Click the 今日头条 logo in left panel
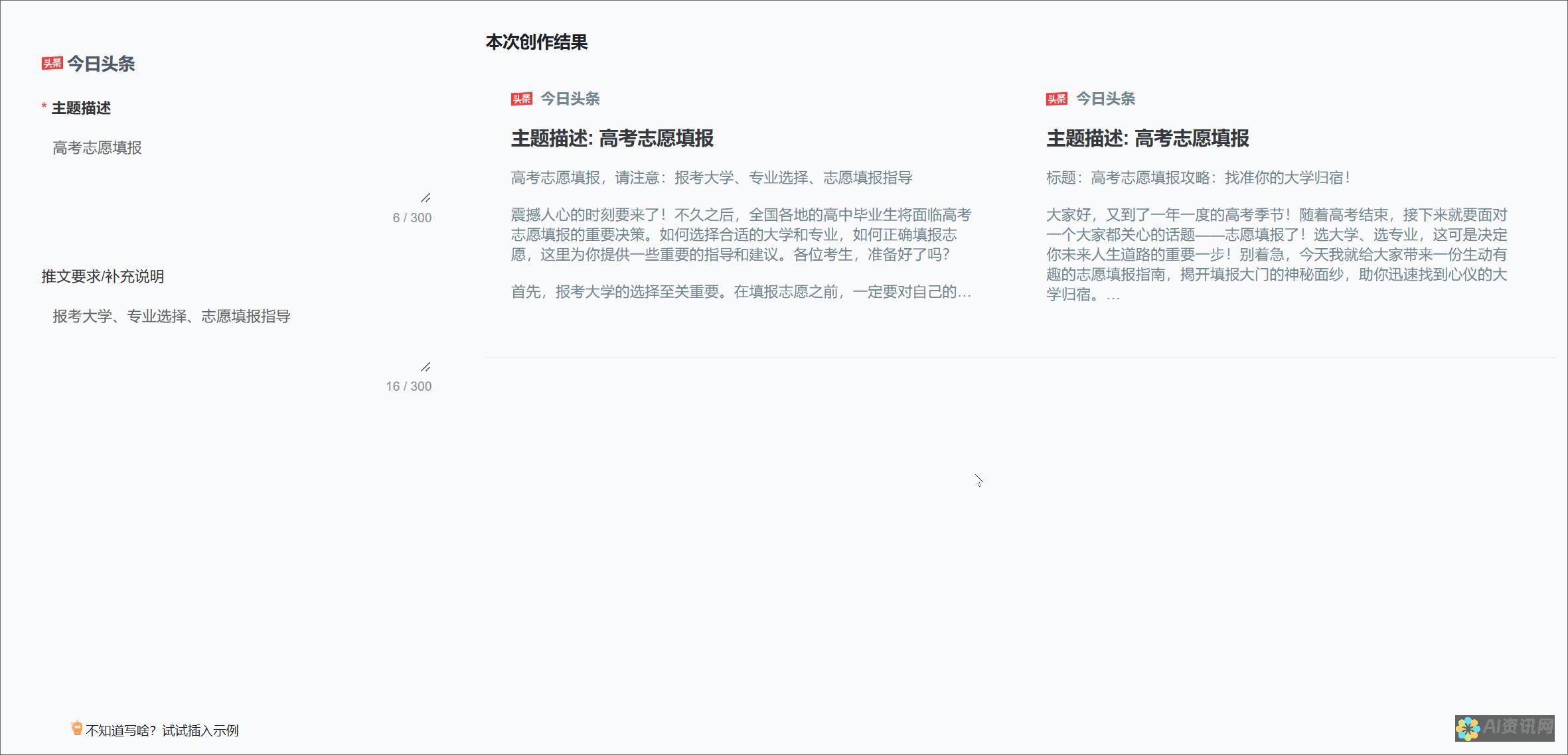The image size is (1568, 755). [x=52, y=63]
